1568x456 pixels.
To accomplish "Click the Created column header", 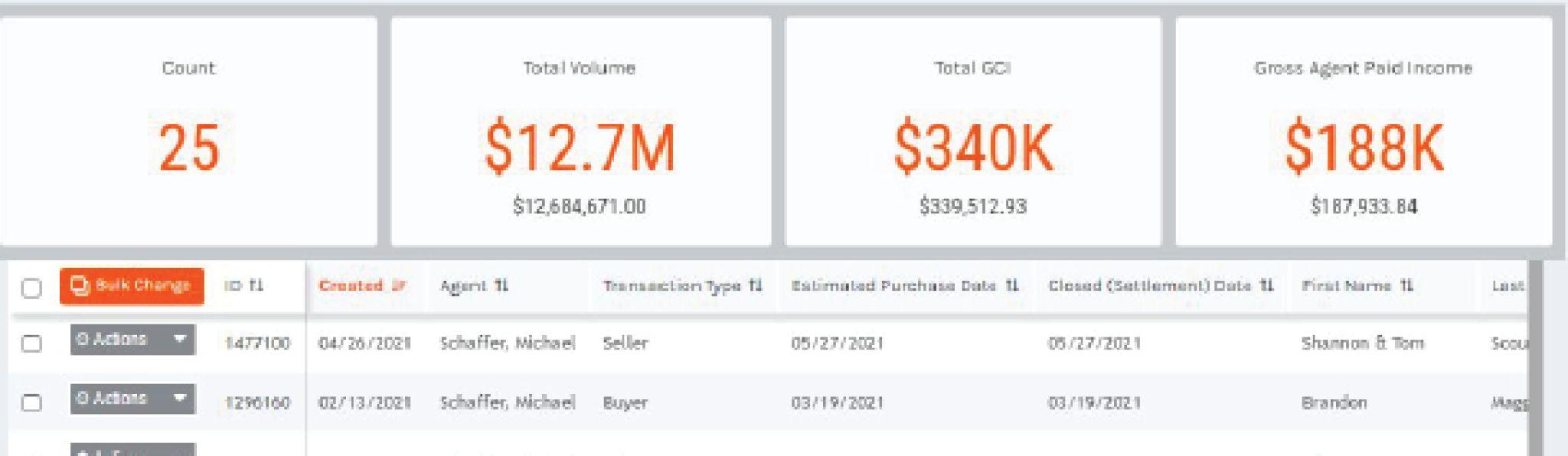I will (x=351, y=286).
